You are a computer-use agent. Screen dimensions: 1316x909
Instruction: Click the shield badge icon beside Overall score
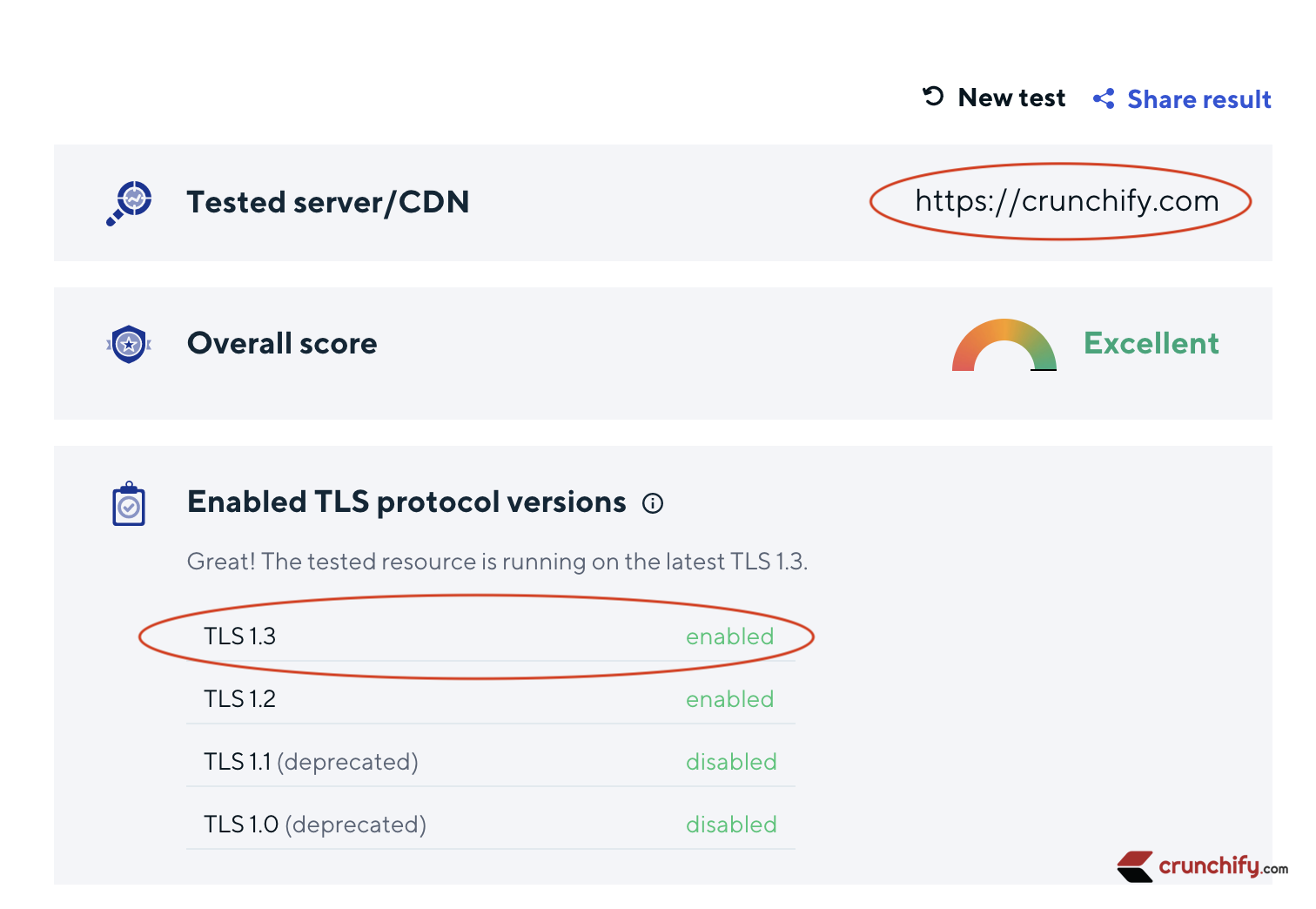tap(129, 344)
